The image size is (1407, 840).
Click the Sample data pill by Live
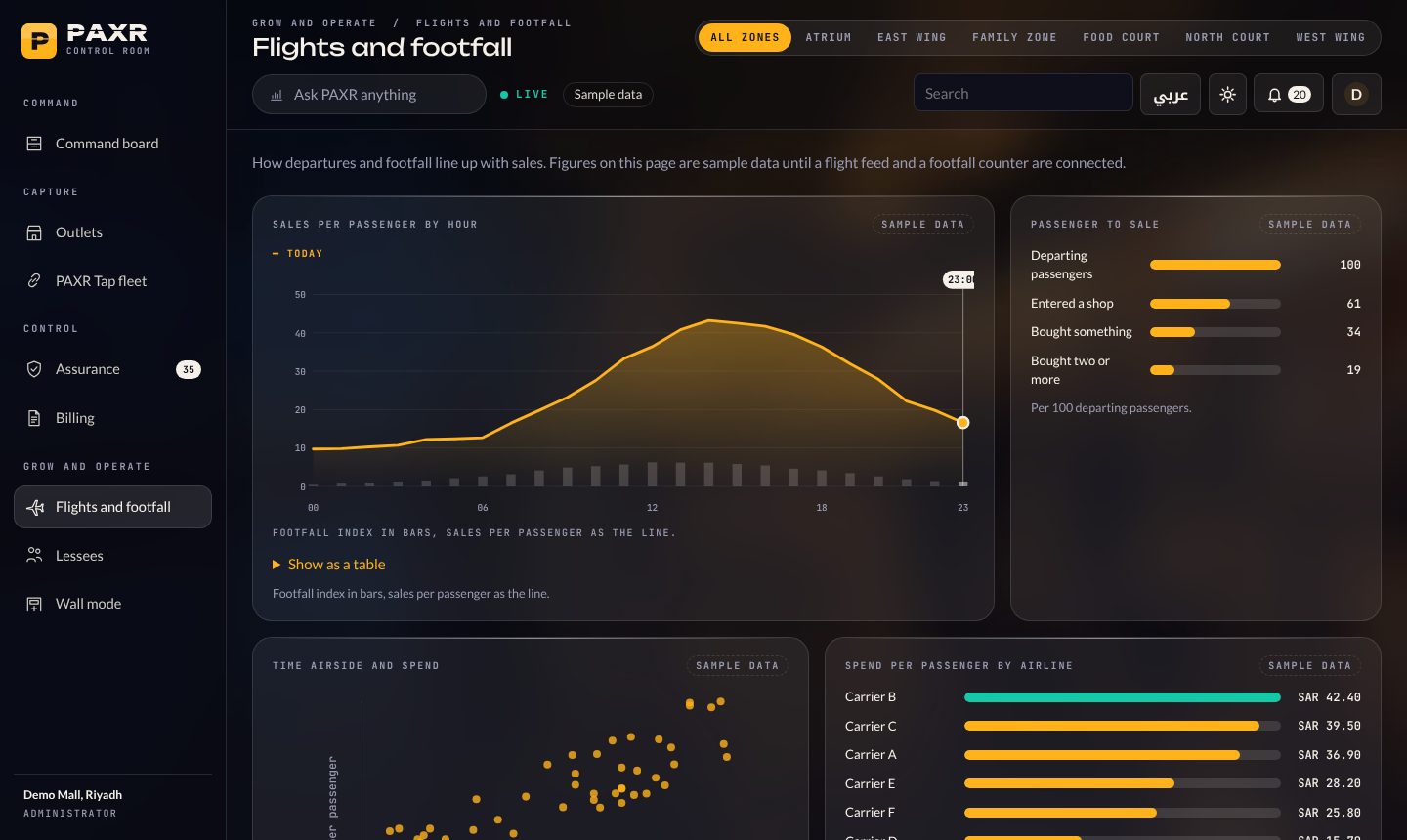click(608, 95)
